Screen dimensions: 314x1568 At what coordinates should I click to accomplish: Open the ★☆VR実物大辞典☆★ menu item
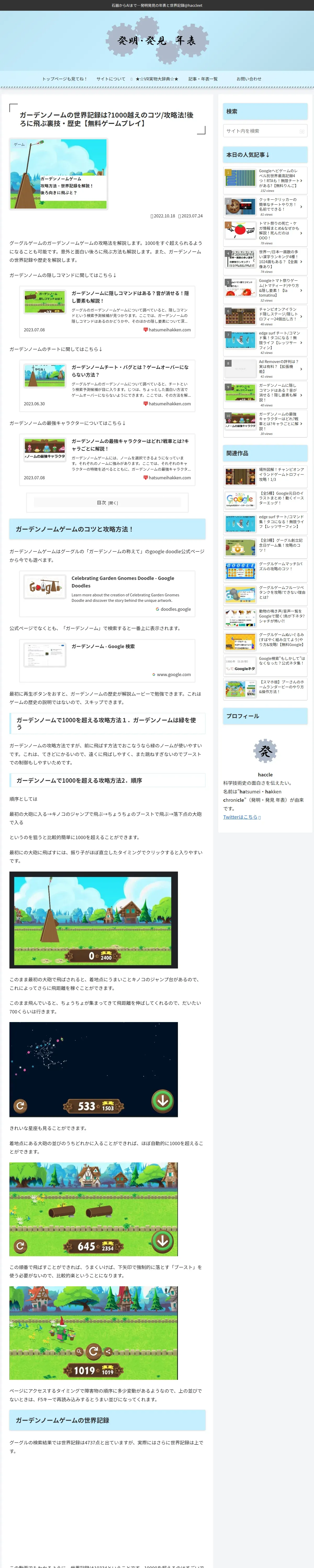(x=157, y=78)
